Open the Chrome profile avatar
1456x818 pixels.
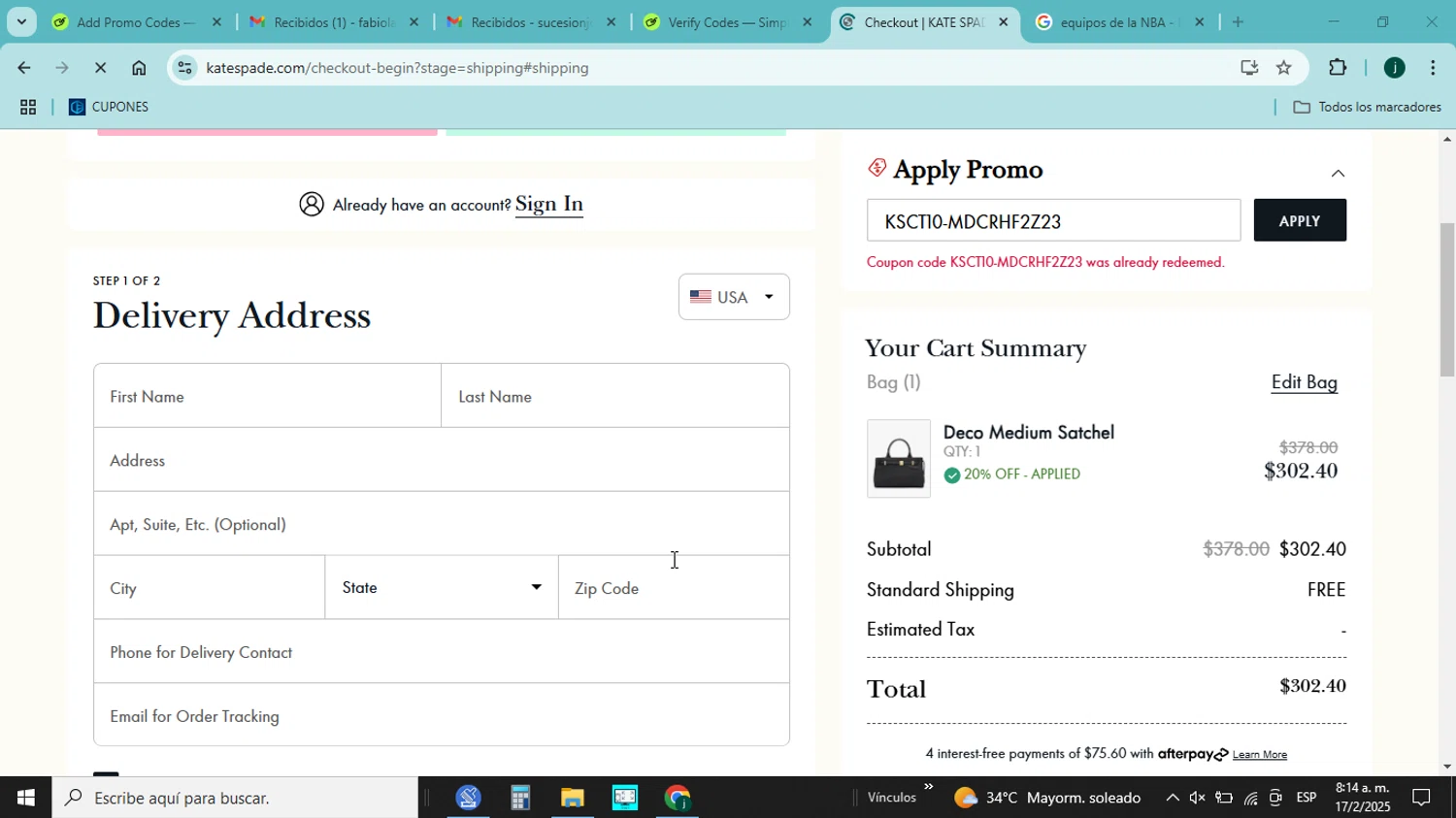[1395, 67]
